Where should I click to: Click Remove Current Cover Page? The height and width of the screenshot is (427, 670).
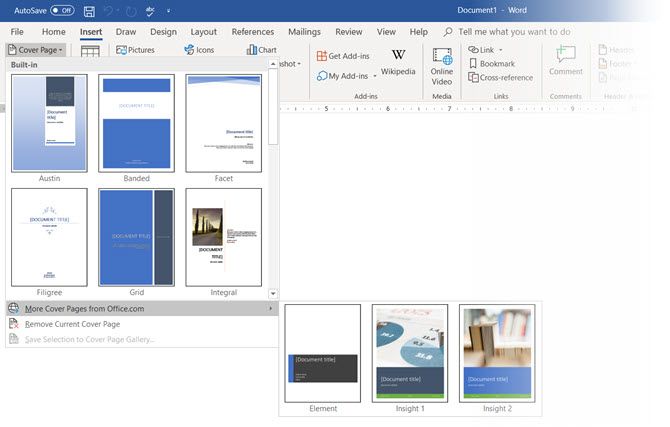pos(142,324)
